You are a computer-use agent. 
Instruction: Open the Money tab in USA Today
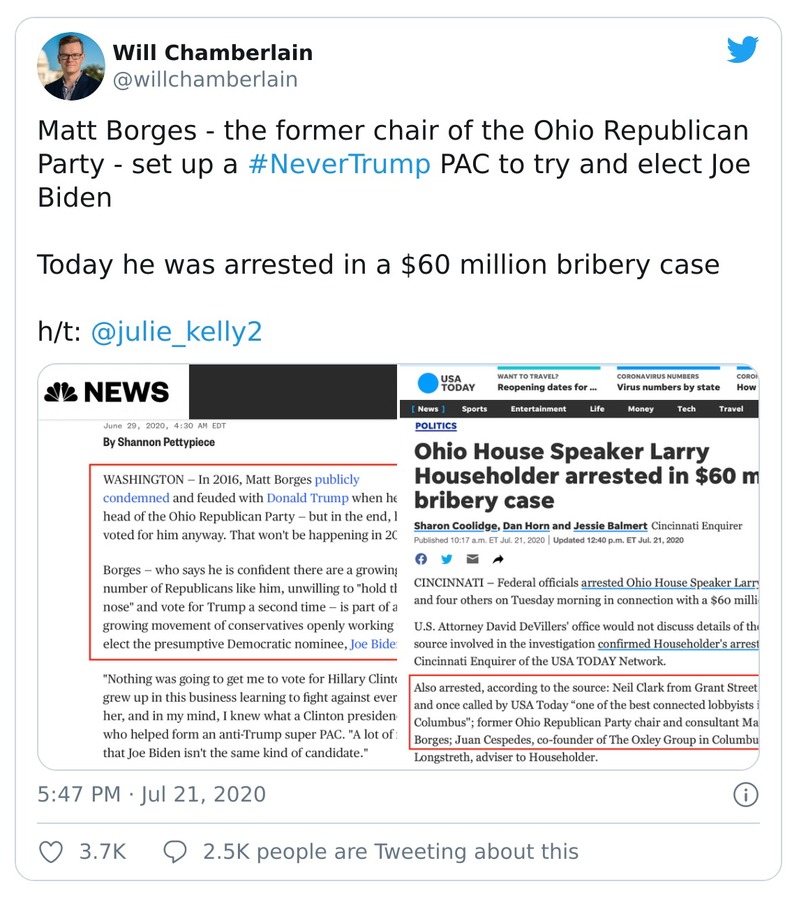pos(640,409)
